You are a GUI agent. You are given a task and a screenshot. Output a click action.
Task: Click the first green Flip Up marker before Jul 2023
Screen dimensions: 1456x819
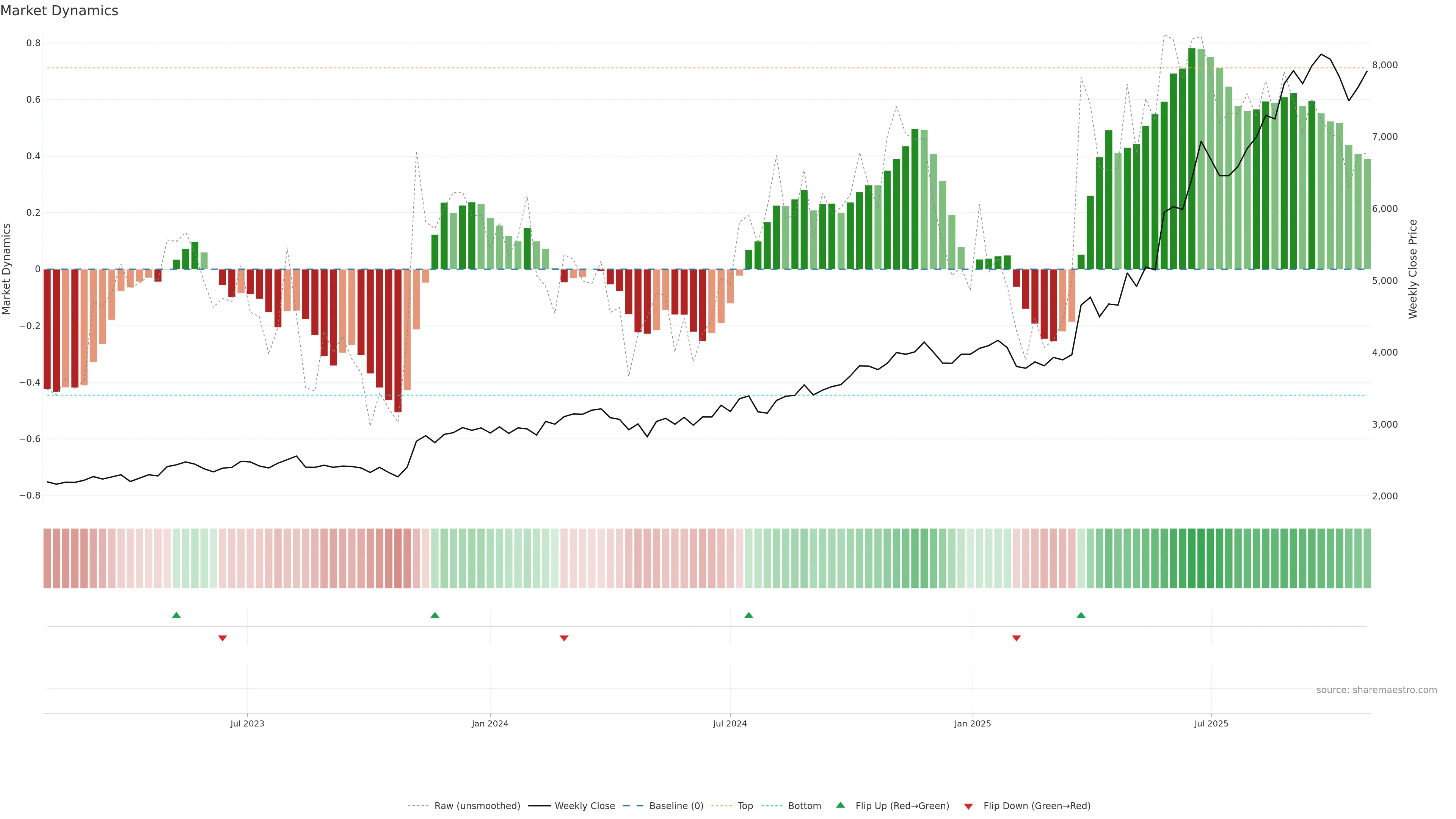click(176, 615)
